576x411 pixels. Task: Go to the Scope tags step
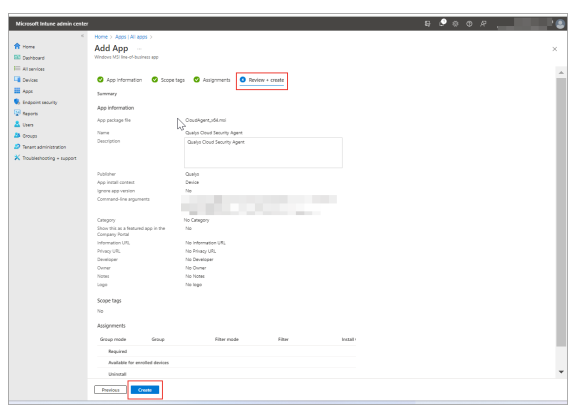coord(168,80)
